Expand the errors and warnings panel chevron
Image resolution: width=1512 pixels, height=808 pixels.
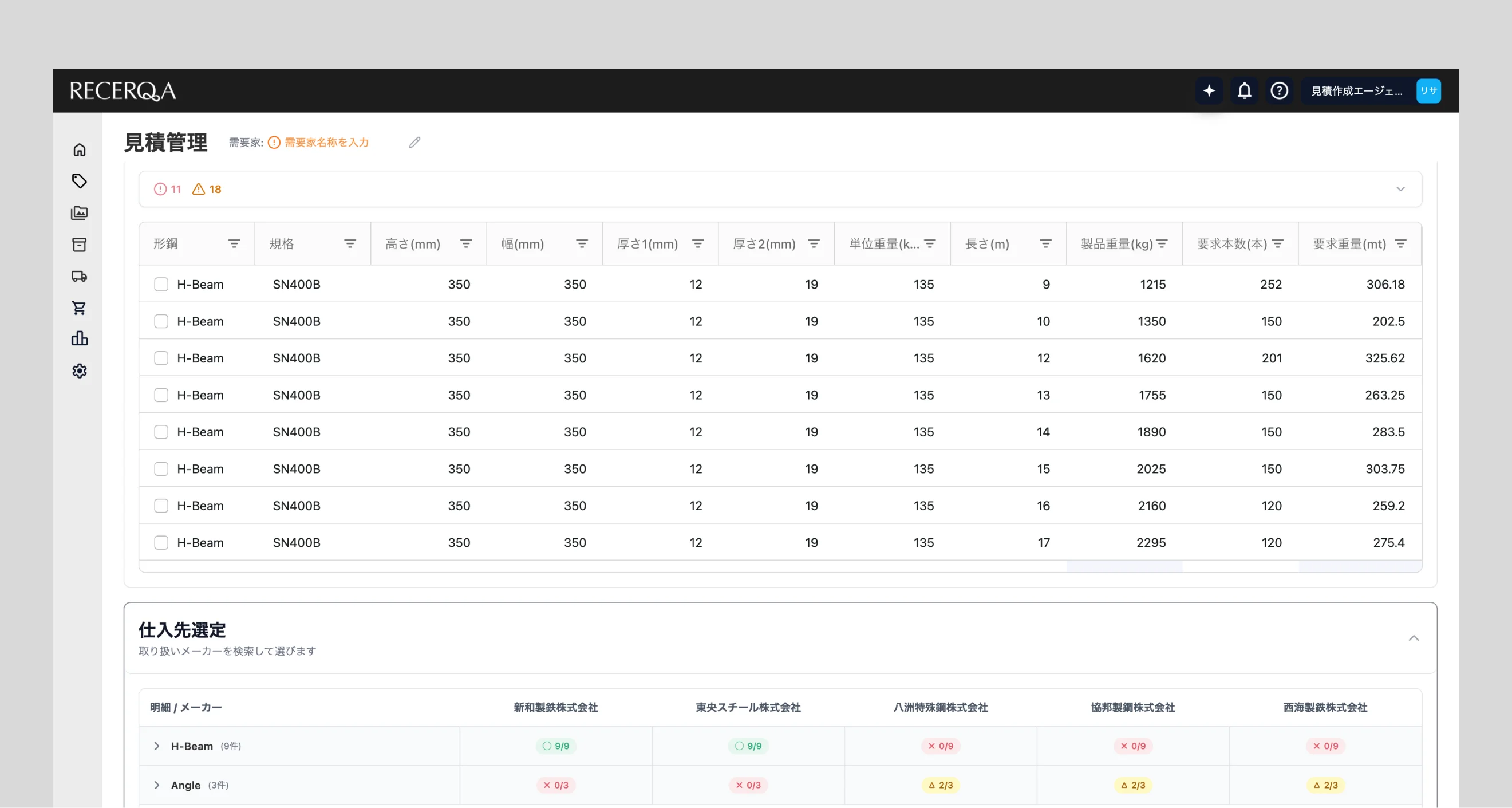click(1400, 189)
